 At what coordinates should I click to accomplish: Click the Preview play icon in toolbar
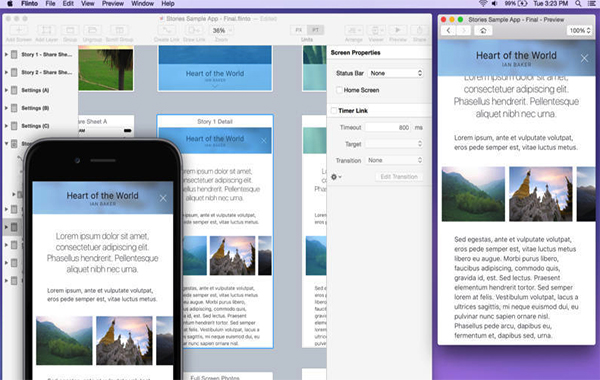tap(398, 30)
